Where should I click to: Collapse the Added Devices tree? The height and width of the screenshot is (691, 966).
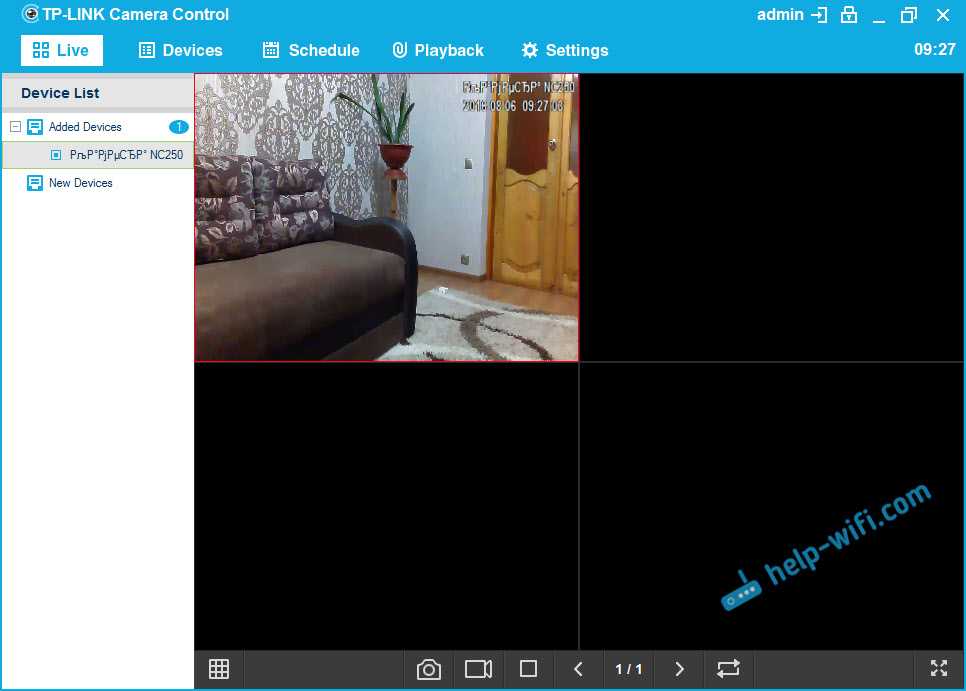click(x=15, y=127)
